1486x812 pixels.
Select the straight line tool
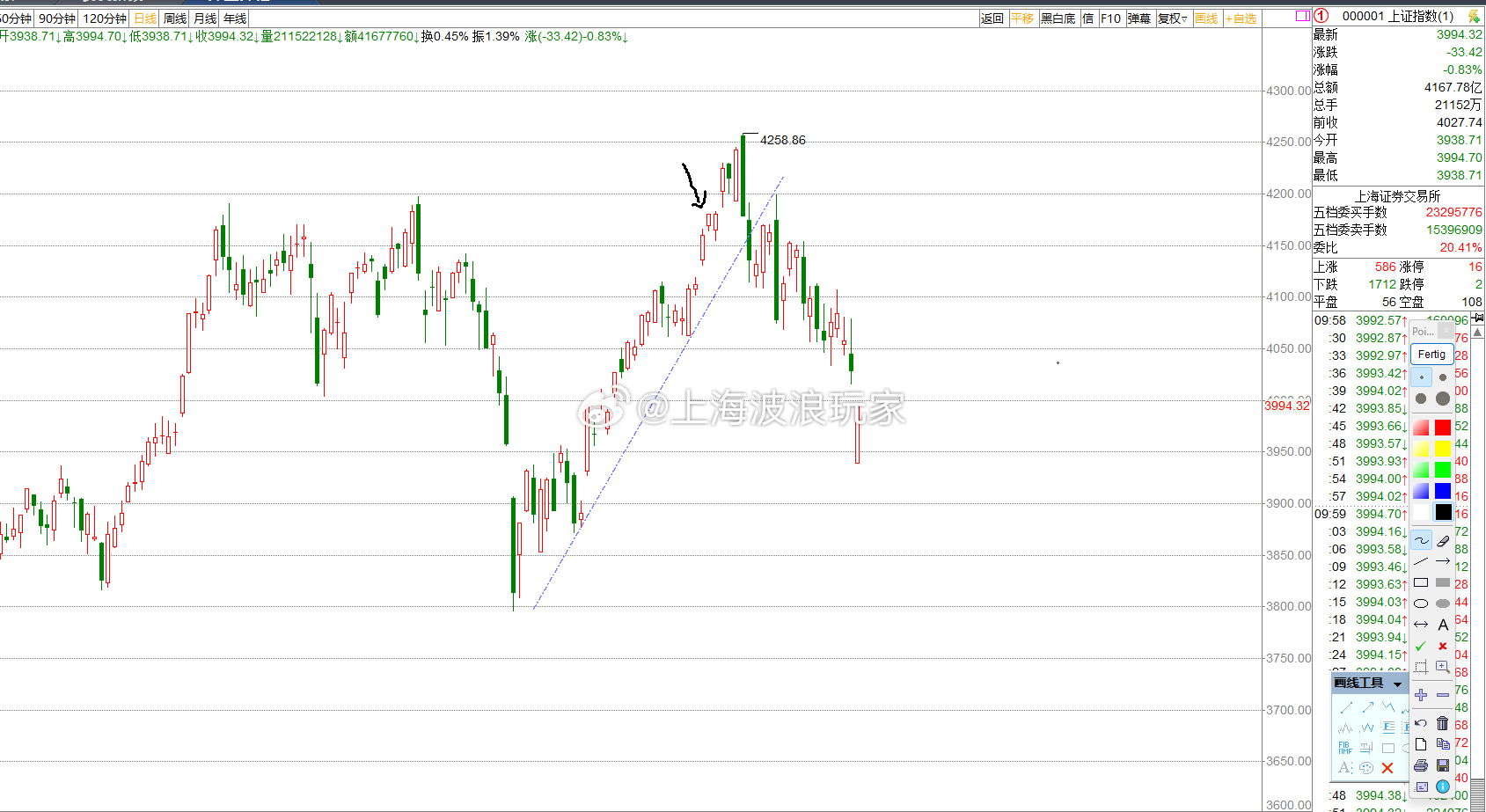pos(1421,560)
